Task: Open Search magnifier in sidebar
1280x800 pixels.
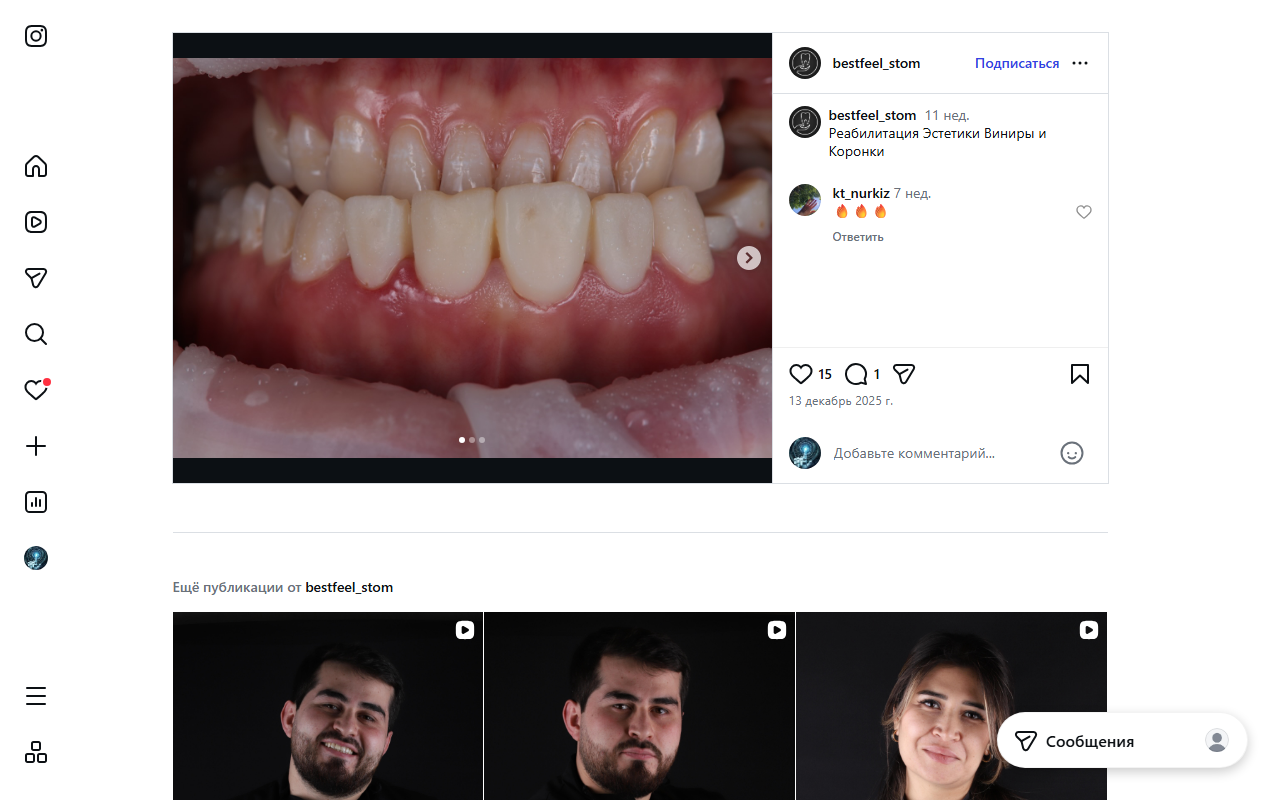Action: click(x=36, y=334)
